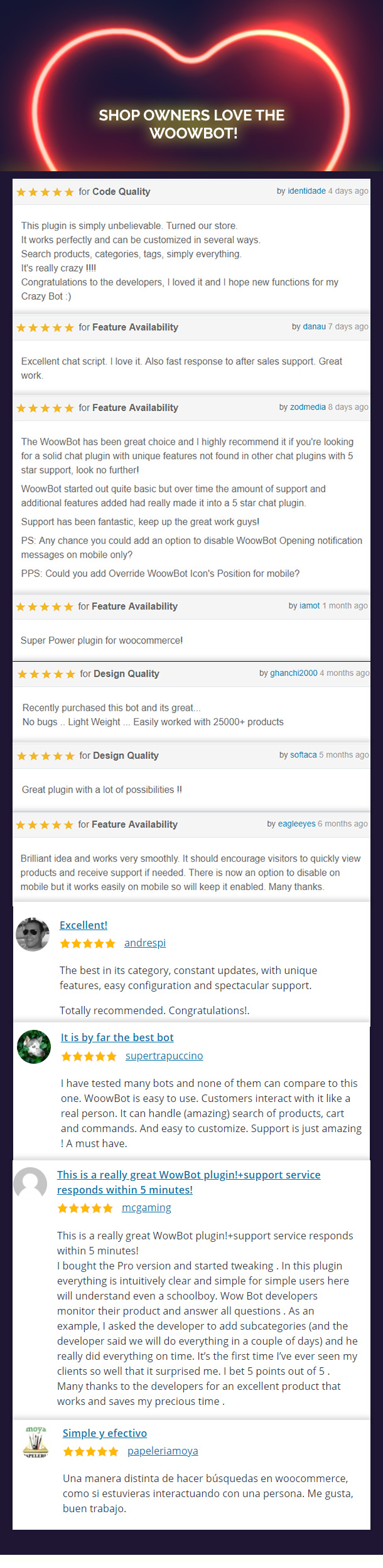This screenshot has height=1568, width=383.
Task: Click supertrapuccino's husky dog avatar
Action: [x=34, y=1047]
